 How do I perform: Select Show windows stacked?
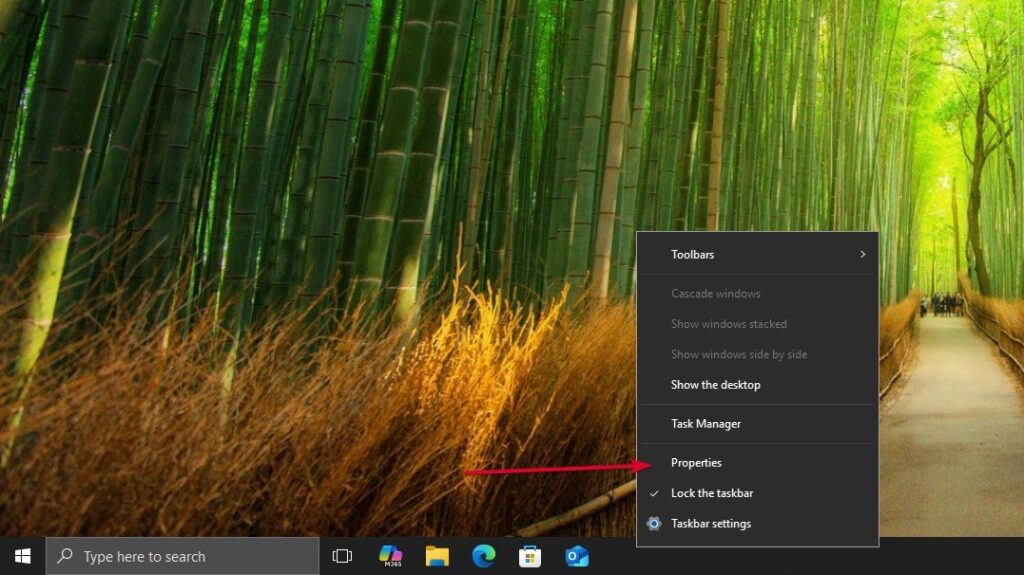tap(728, 324)
